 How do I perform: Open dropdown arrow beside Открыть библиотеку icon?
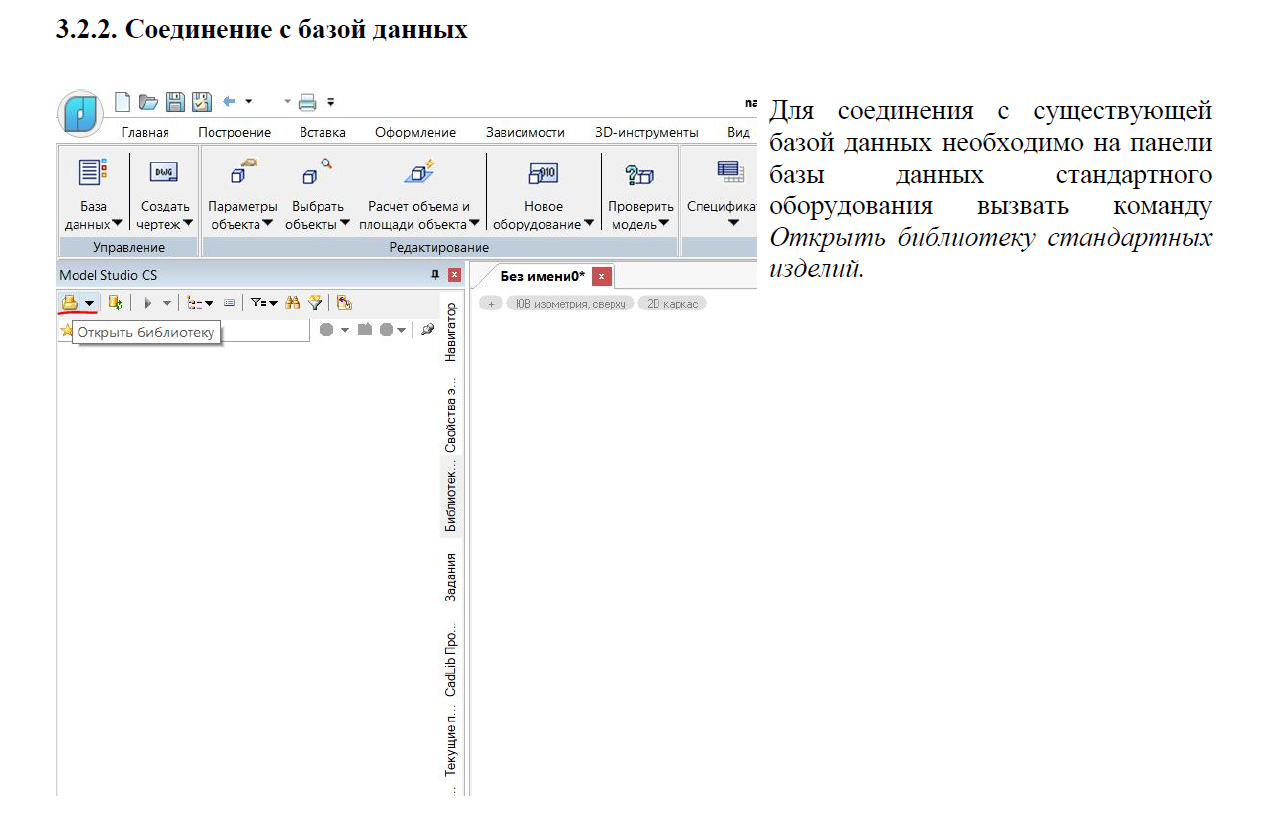90,303
